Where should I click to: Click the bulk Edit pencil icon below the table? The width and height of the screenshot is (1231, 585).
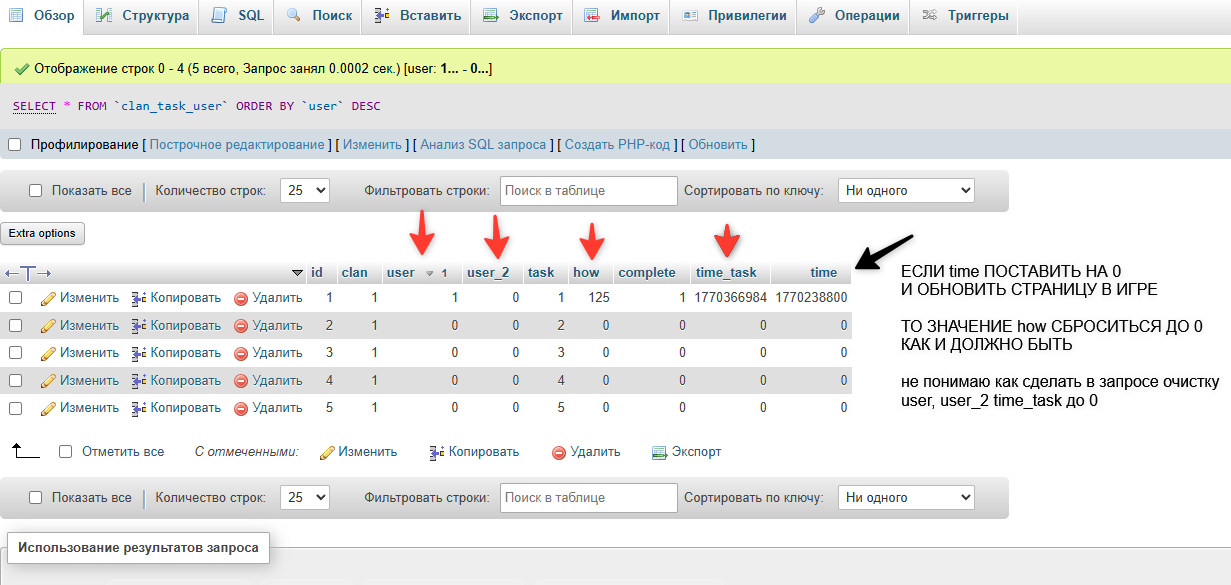(326, 452)
